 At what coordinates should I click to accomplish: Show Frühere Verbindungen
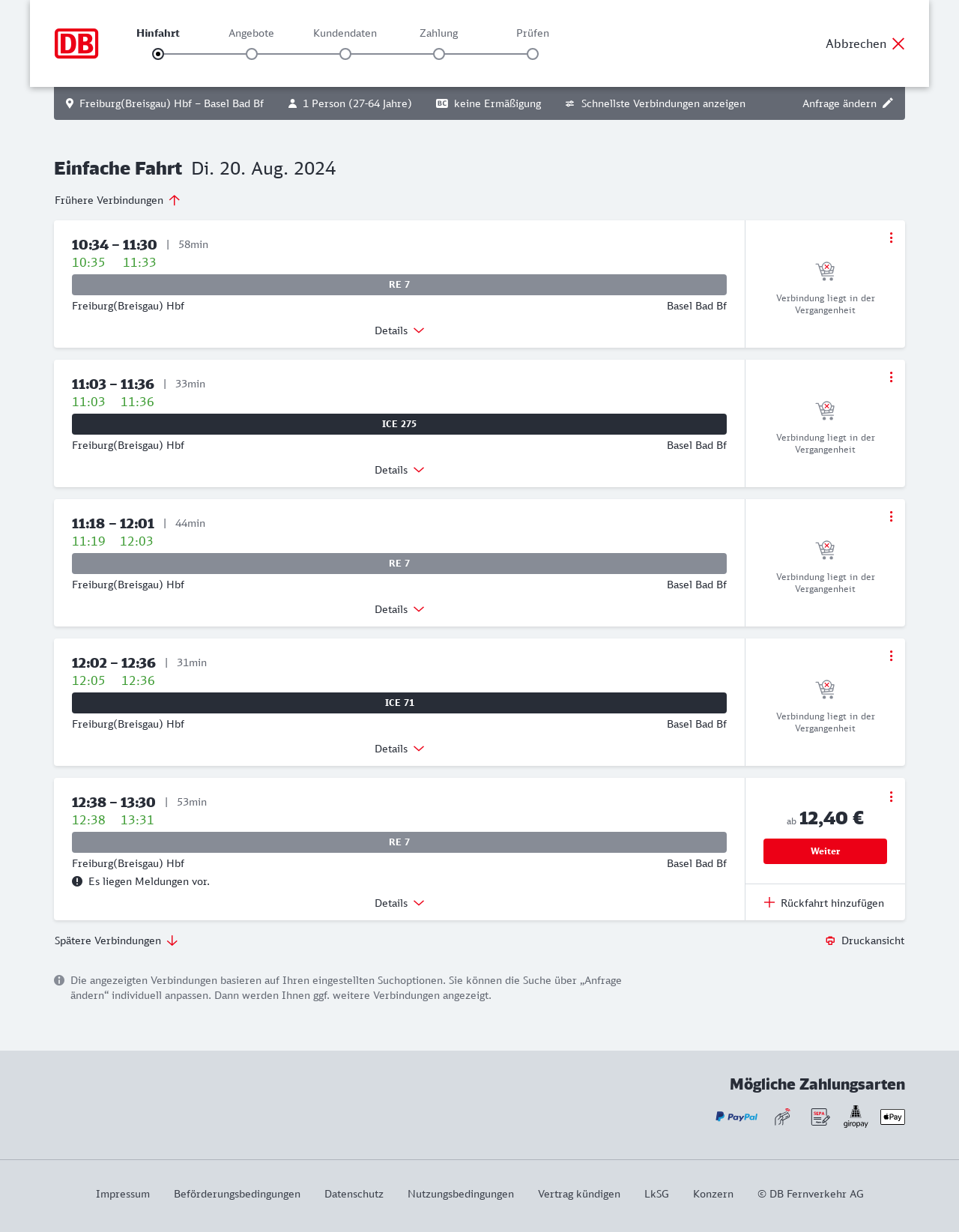pos(117,200)
